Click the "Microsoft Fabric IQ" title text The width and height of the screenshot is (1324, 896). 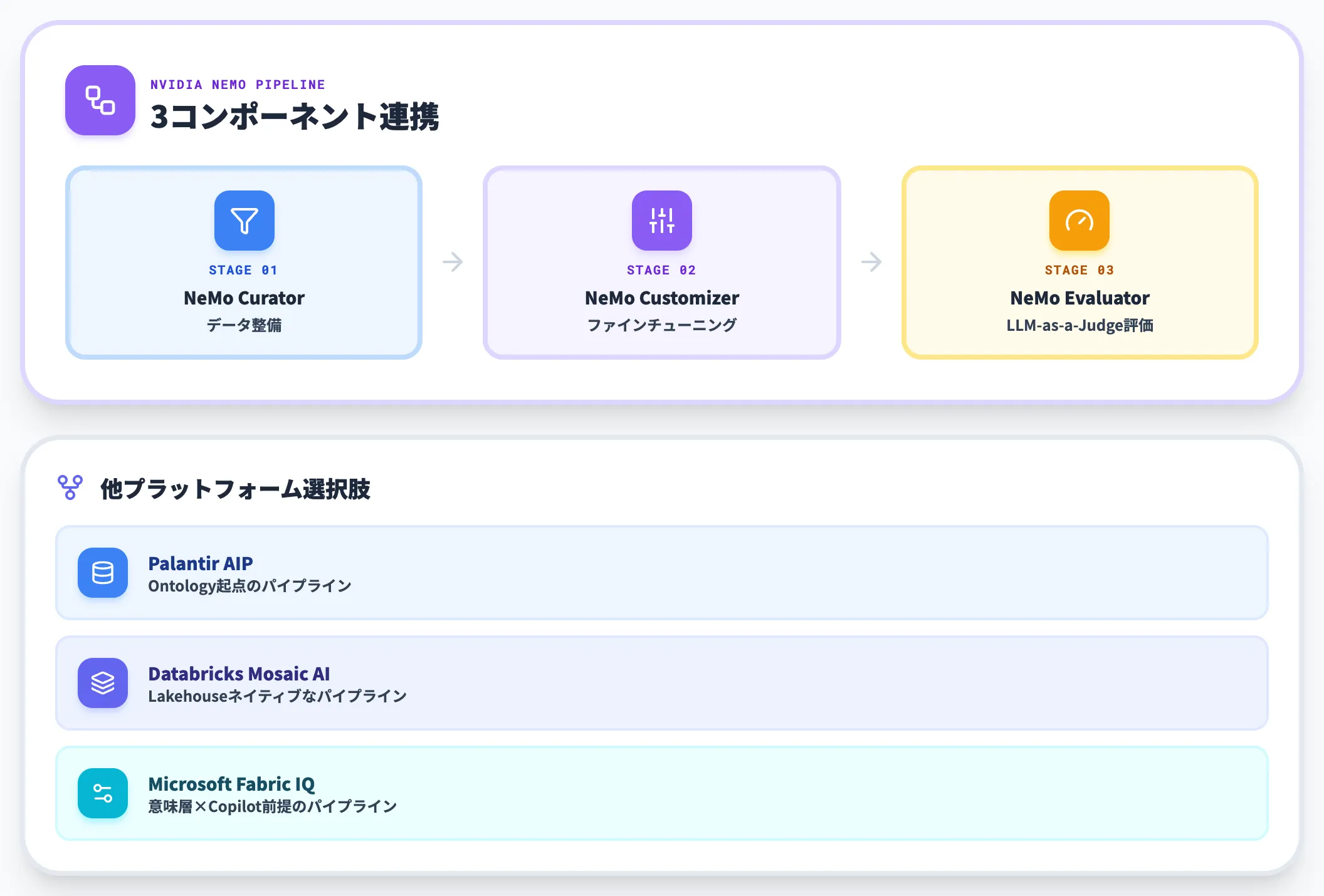coord(231,784)
